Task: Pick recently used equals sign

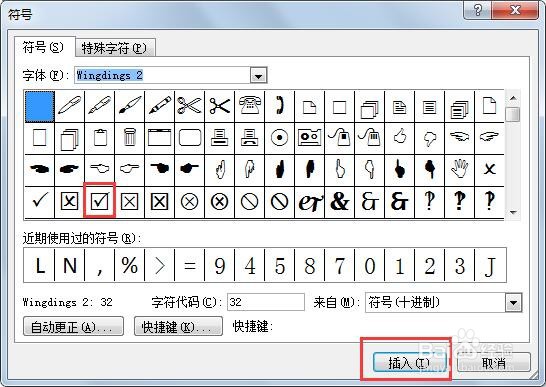Action: tap(189, 265)
